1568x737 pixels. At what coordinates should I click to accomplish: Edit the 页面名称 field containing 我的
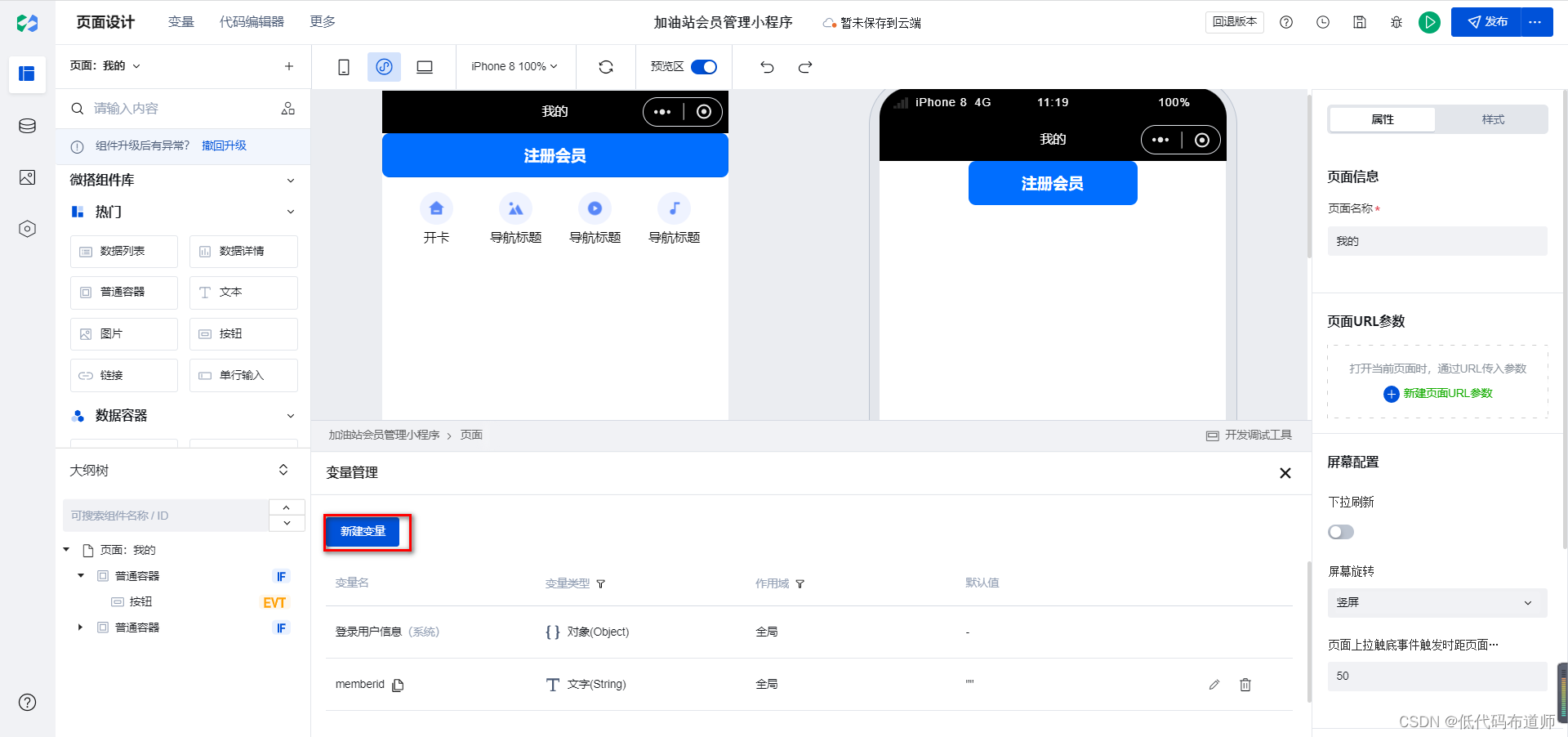coord(1437,241)
